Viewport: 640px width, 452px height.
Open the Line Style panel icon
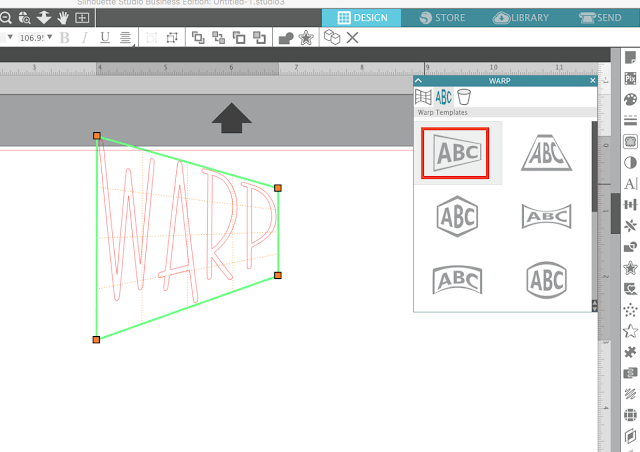[630, 120]
